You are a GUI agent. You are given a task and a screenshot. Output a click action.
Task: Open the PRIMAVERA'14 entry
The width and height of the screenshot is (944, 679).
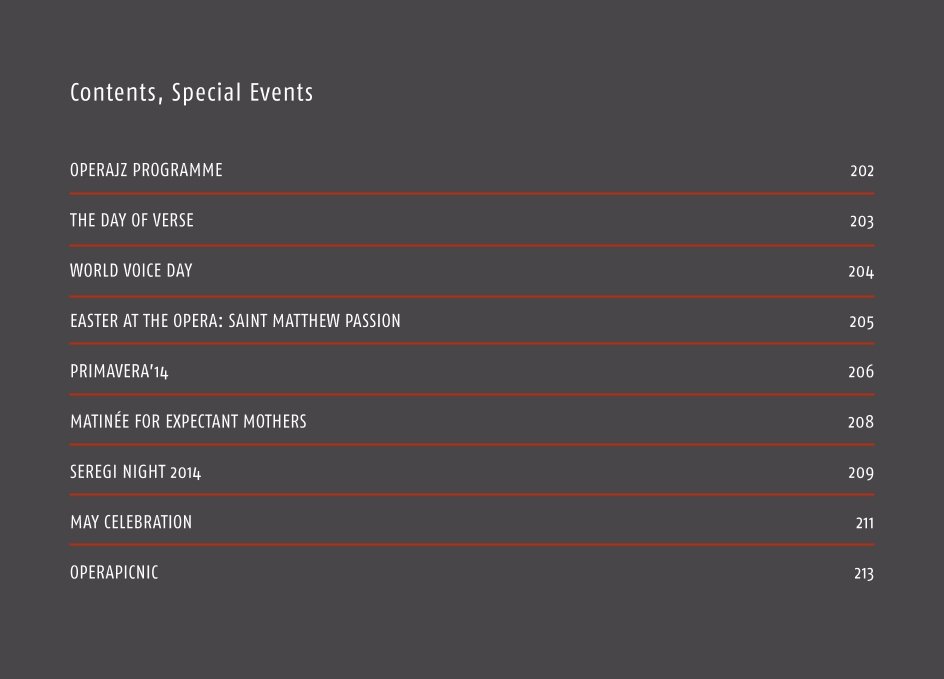[119, 371]
